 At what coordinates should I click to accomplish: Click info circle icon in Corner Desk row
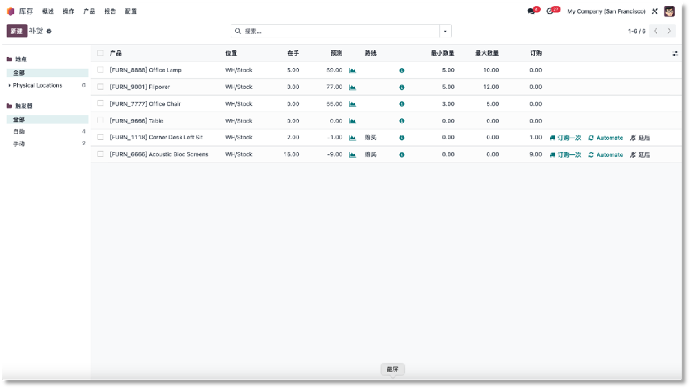402,138
